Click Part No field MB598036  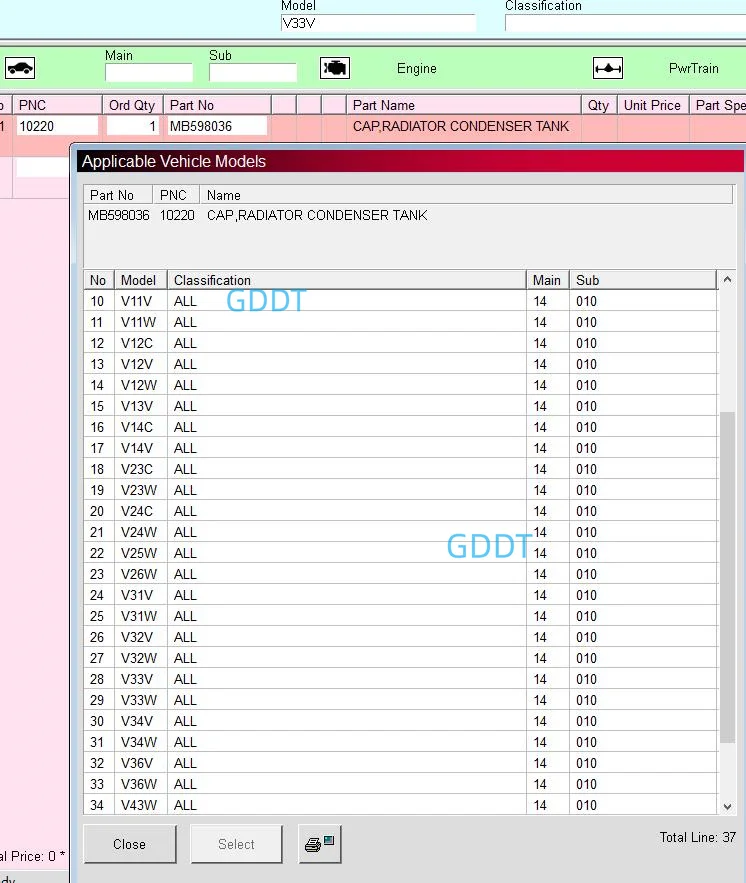click(x=217, y=126)
